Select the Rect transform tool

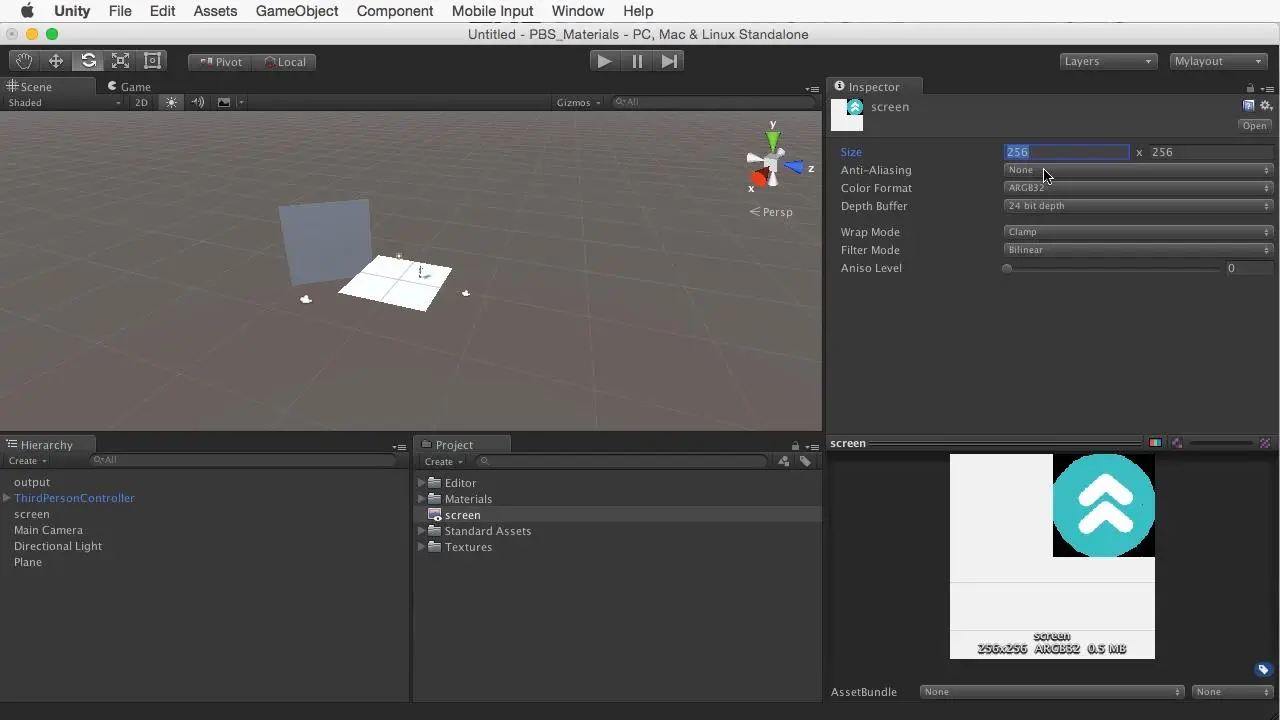pos(152,61)
